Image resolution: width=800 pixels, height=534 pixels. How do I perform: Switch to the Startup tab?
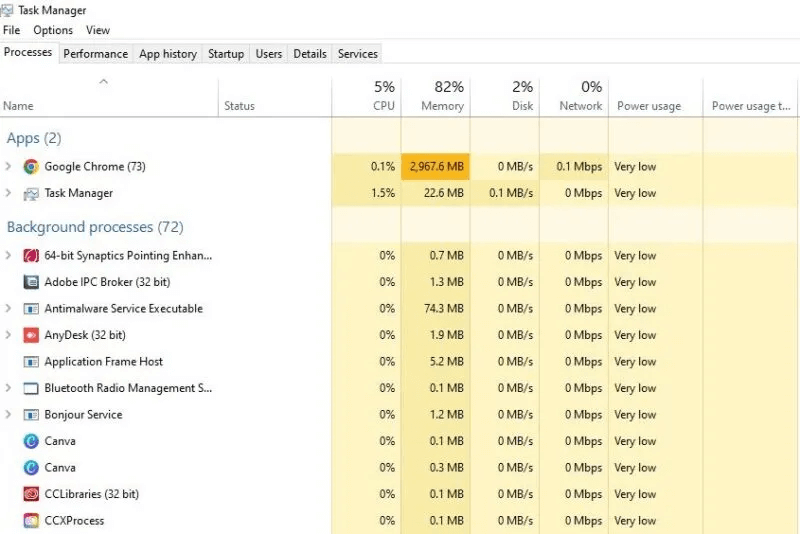(226, 54)
